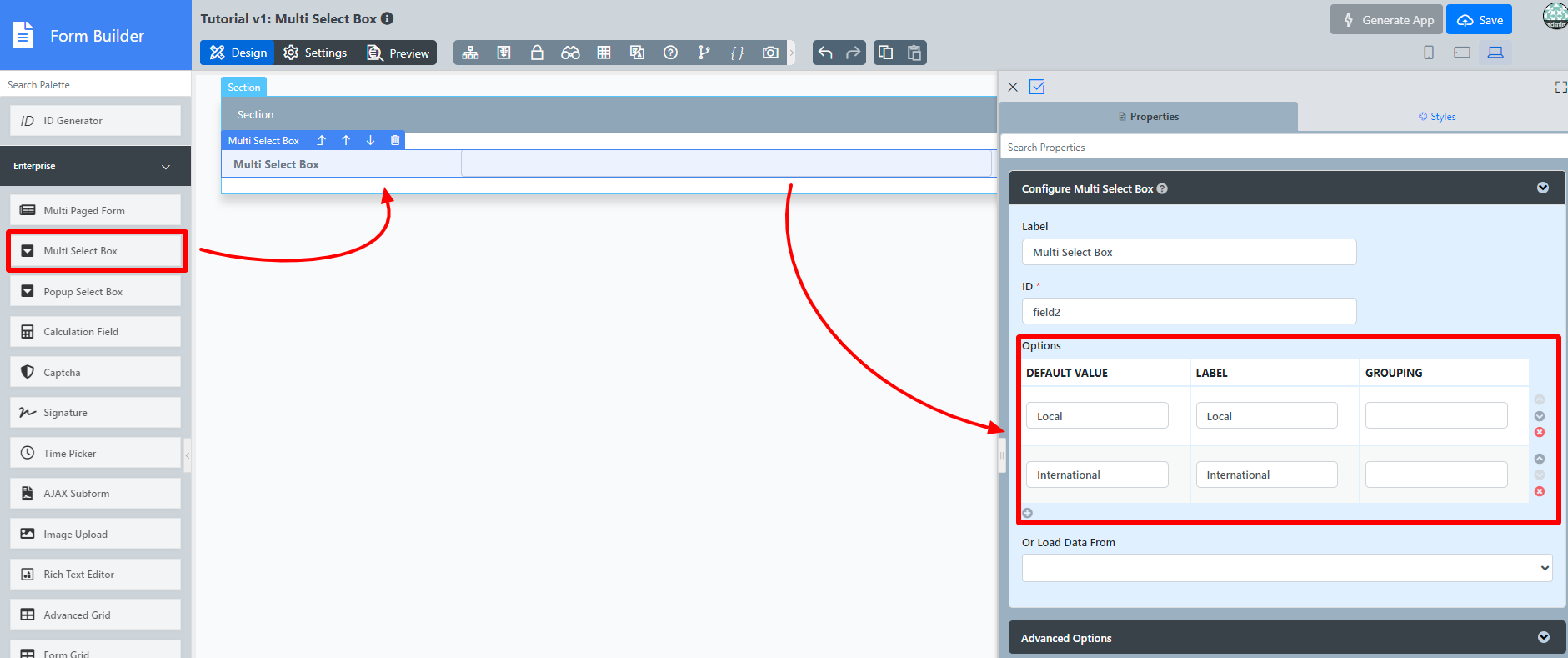Open the Preview tab
Viewport: 1568px width, 658px height.
tap(398, 53)
